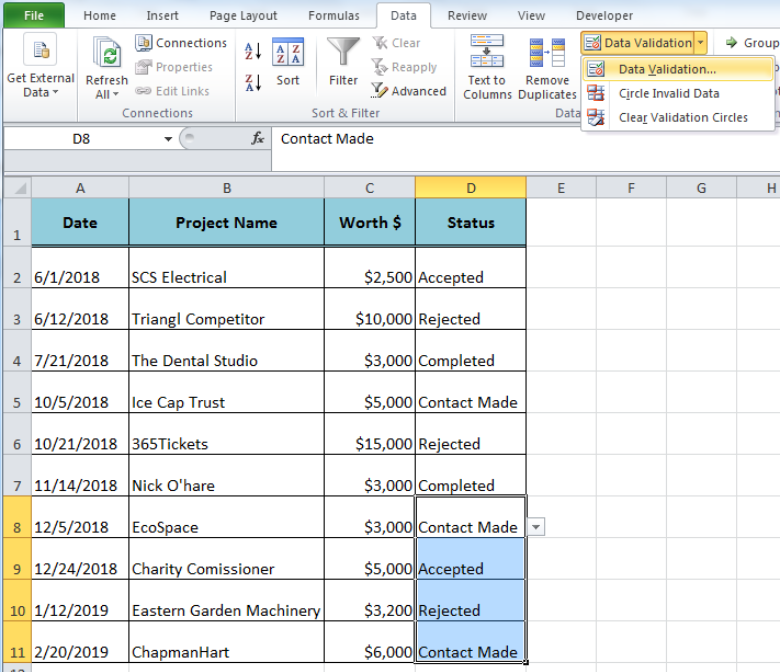Click the Connections button
The width and height of the screenshot is (783, 672).
[x=181, y=43]
